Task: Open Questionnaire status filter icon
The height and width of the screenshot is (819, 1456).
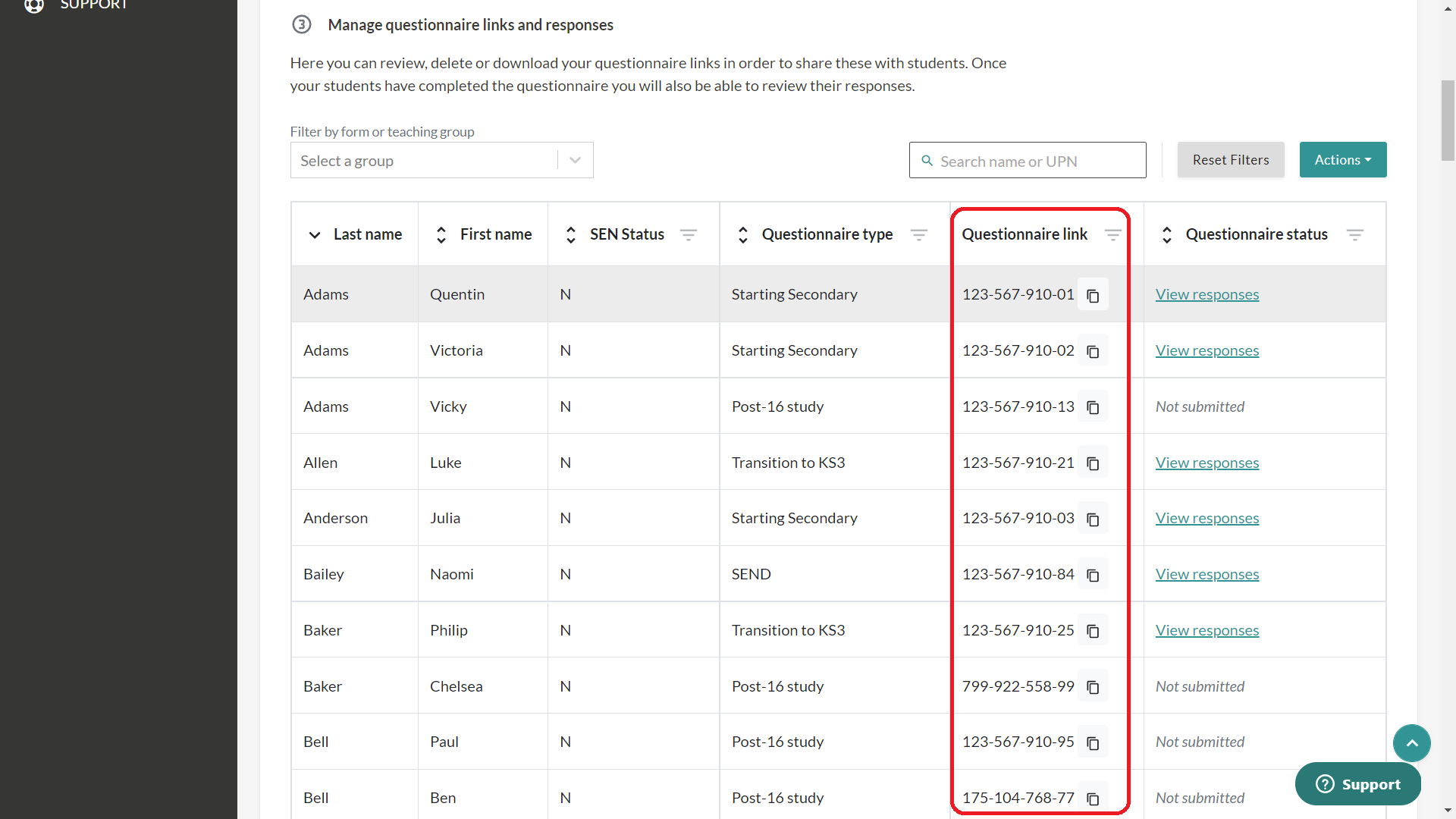Action: 1354,235
